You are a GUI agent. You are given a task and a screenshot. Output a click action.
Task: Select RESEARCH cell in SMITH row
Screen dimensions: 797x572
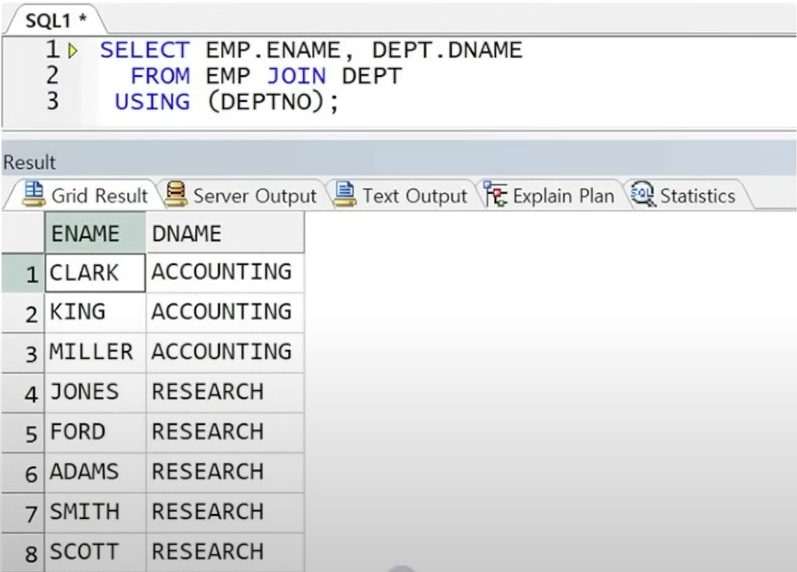(x=225, y=513)
